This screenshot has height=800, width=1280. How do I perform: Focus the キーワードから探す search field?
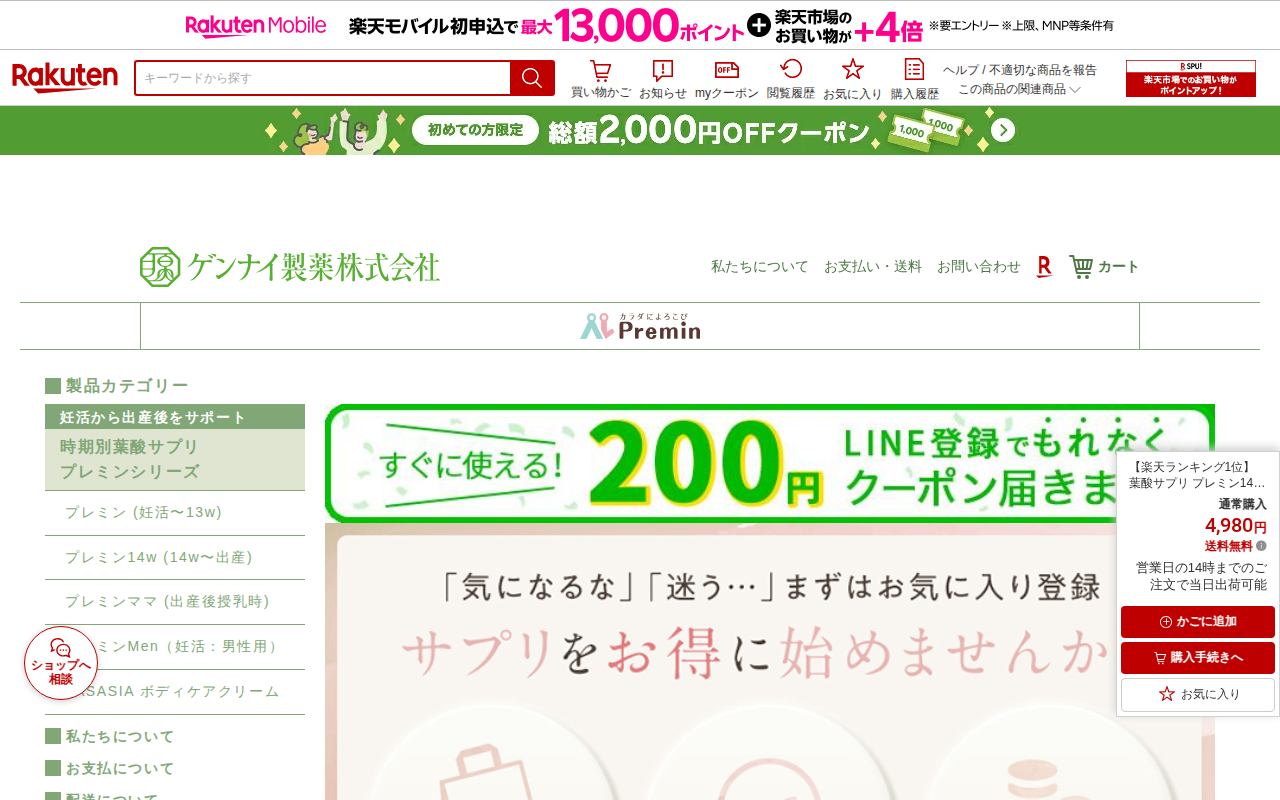[x=323, y=78]
